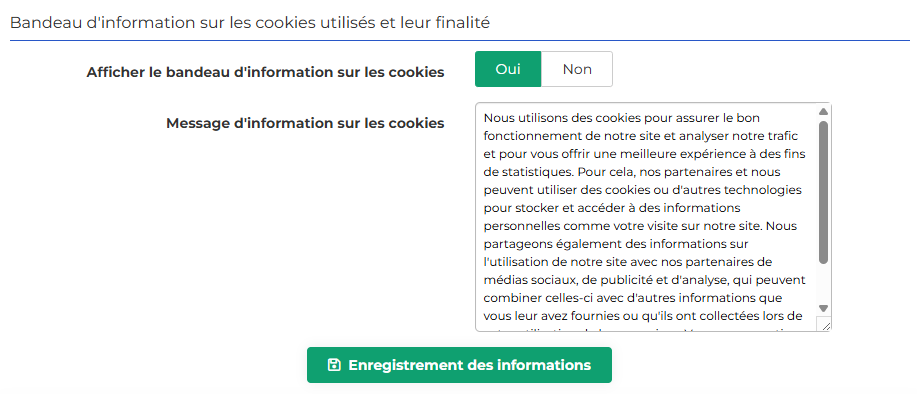Click scrollbar track below the thumb
Image resolution: width=917 pixels, height=394 pixels.
tap(823, 284)
